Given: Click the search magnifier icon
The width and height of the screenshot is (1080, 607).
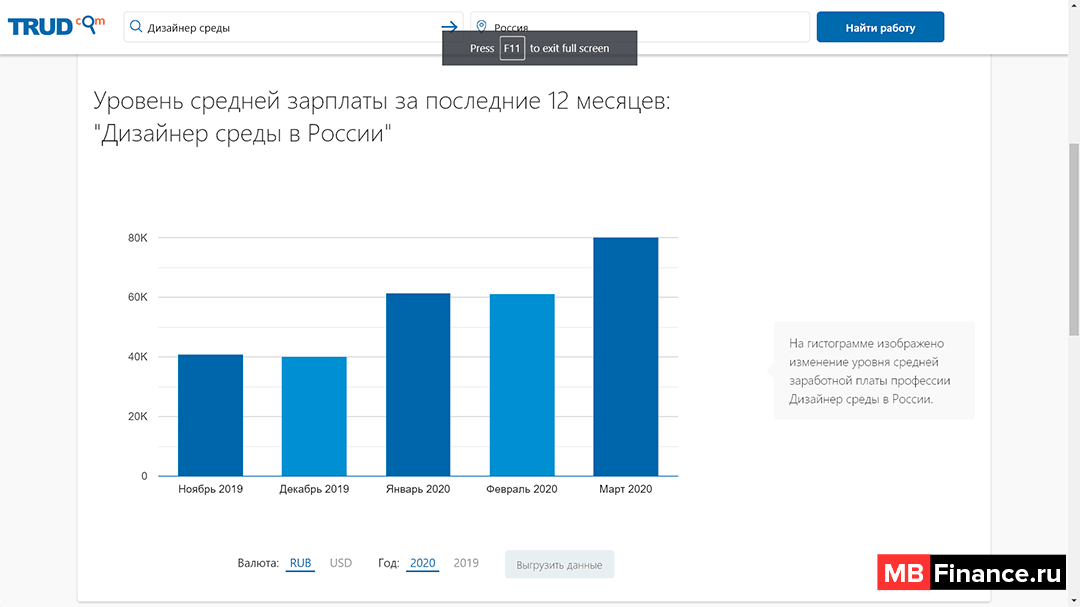Looking at the screenshot, I should point(136,27).
